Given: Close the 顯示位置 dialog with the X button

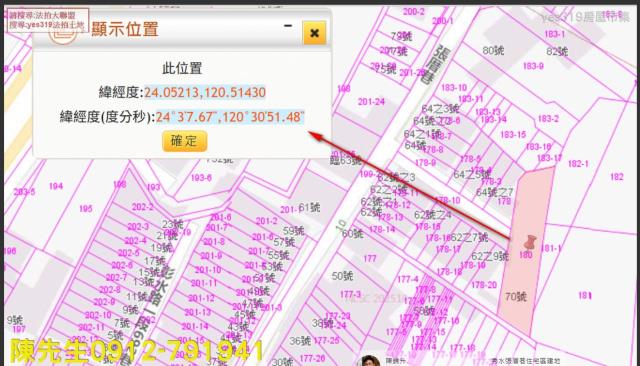Looking at the screenshot, I should 314,33.
